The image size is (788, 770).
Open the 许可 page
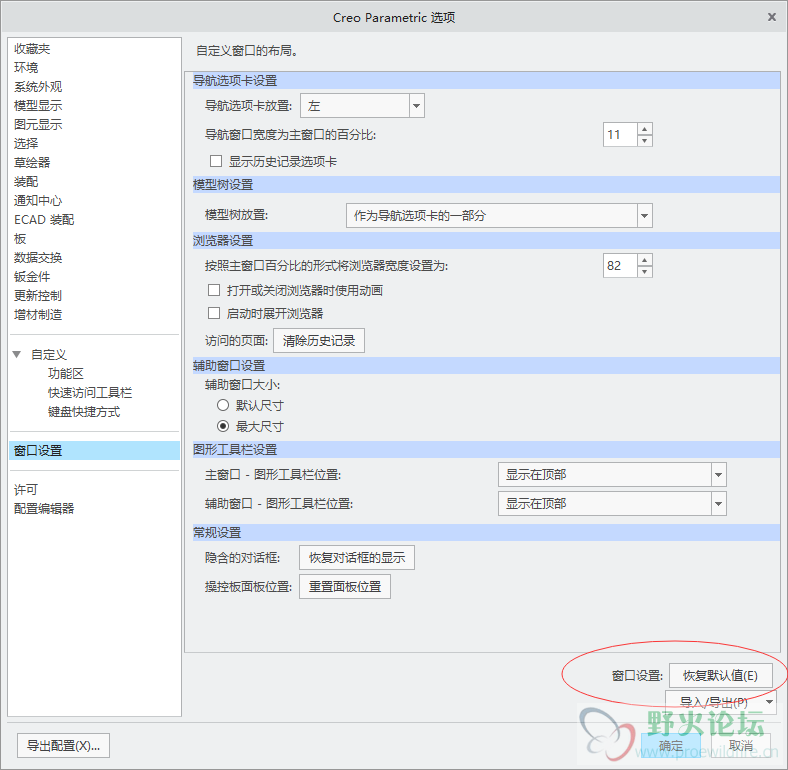tap(26, 490)
